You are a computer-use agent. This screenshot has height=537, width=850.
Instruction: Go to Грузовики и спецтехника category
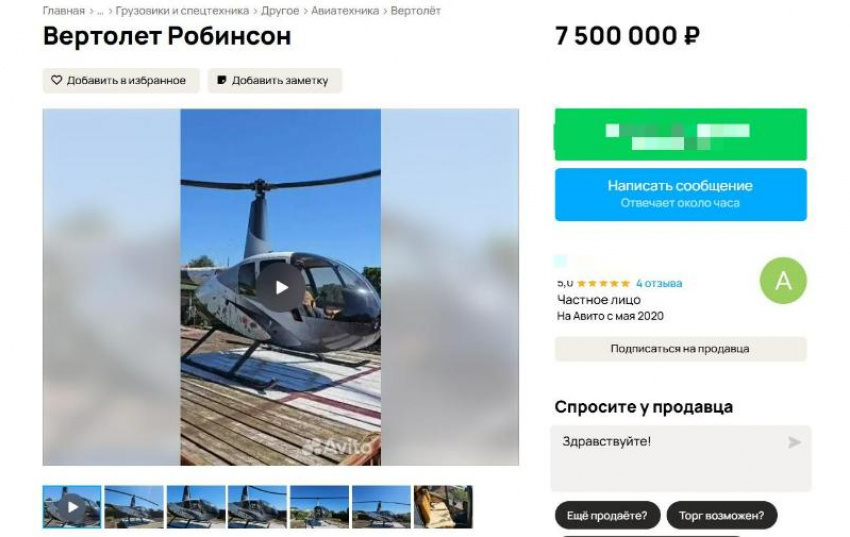(x=182, y=11)
